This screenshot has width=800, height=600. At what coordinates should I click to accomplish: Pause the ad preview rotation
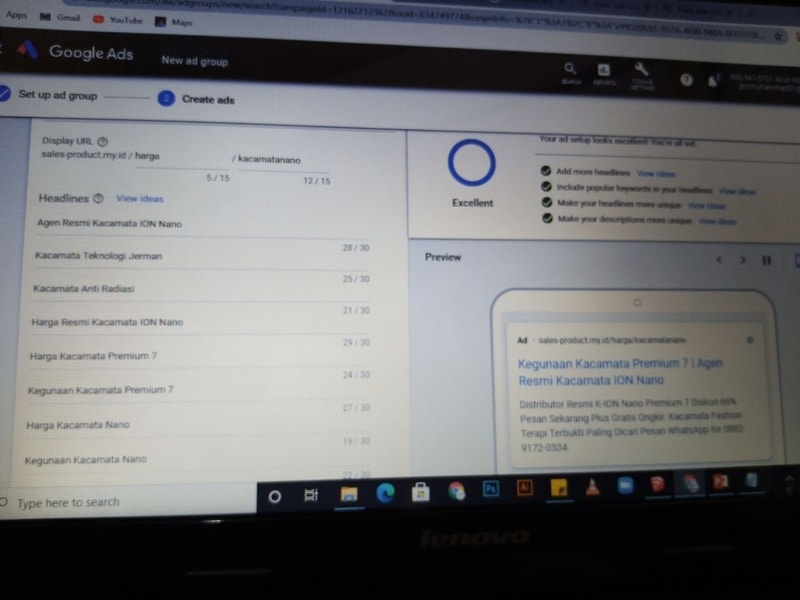(x=767, y=260)
